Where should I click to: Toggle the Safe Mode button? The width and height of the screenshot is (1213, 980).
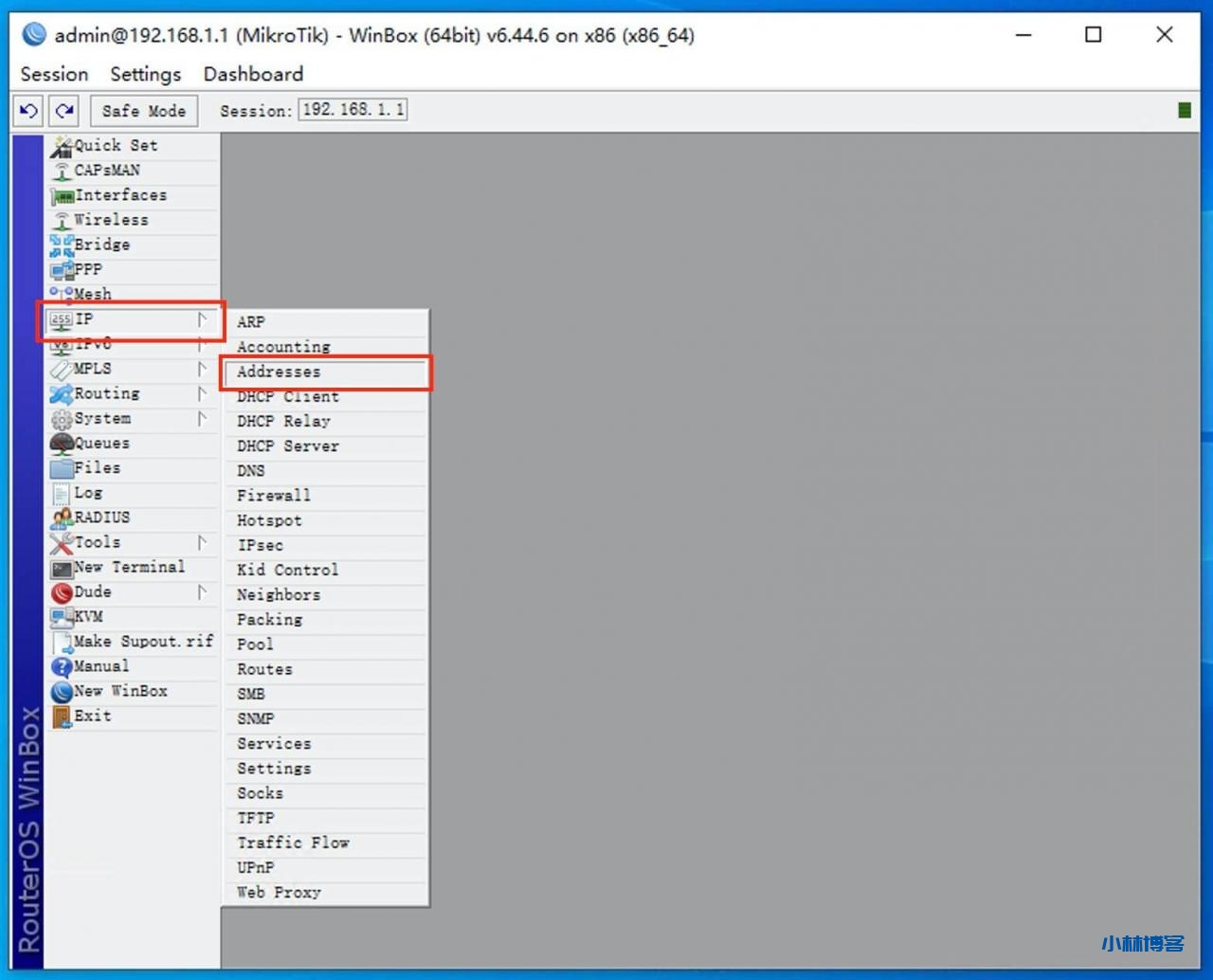pyautogui.click(x=144, y=111)
